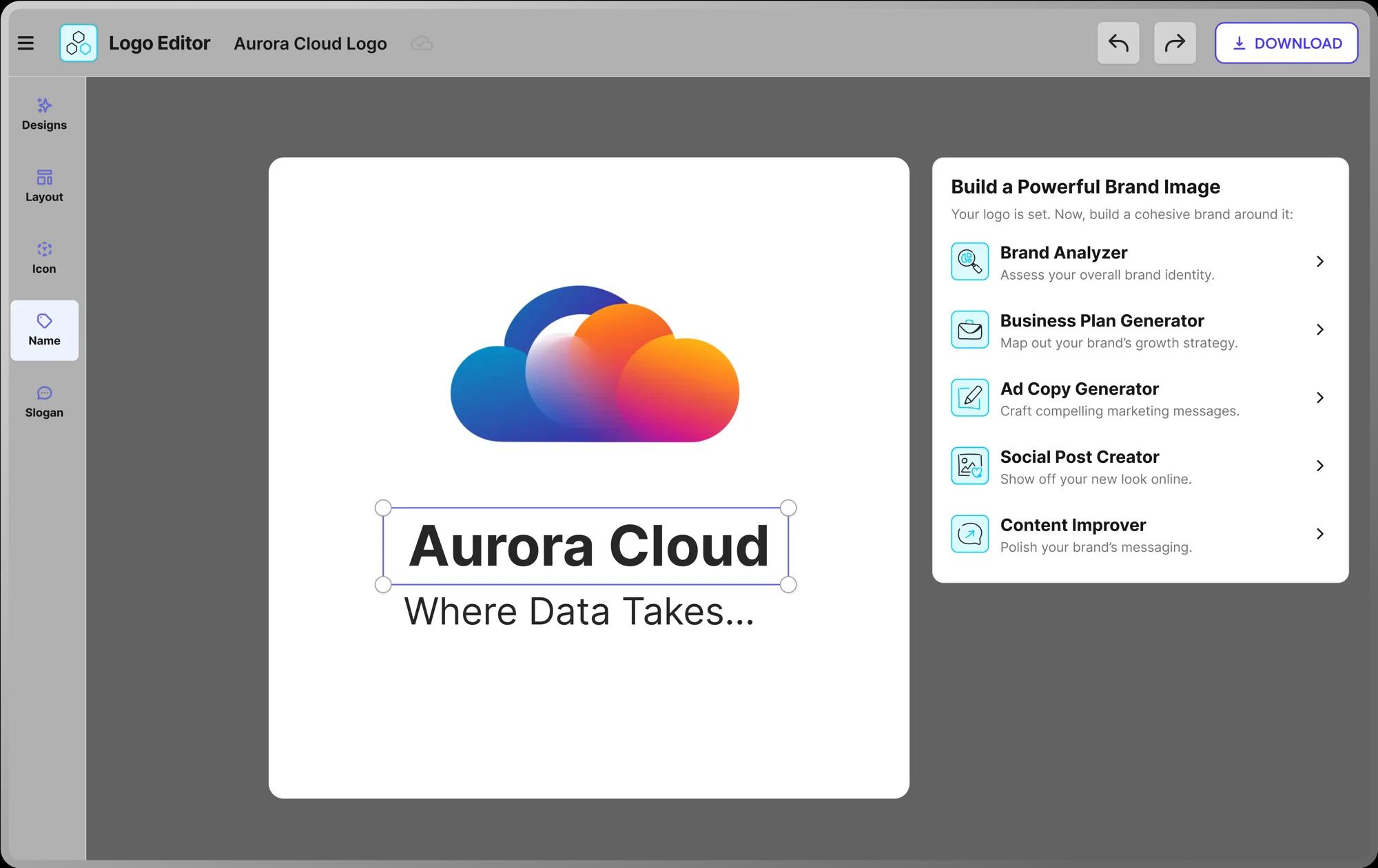
Task: Switch to the Layout sidebar tab
Action: pyautogui.click(x=44, y=186)
